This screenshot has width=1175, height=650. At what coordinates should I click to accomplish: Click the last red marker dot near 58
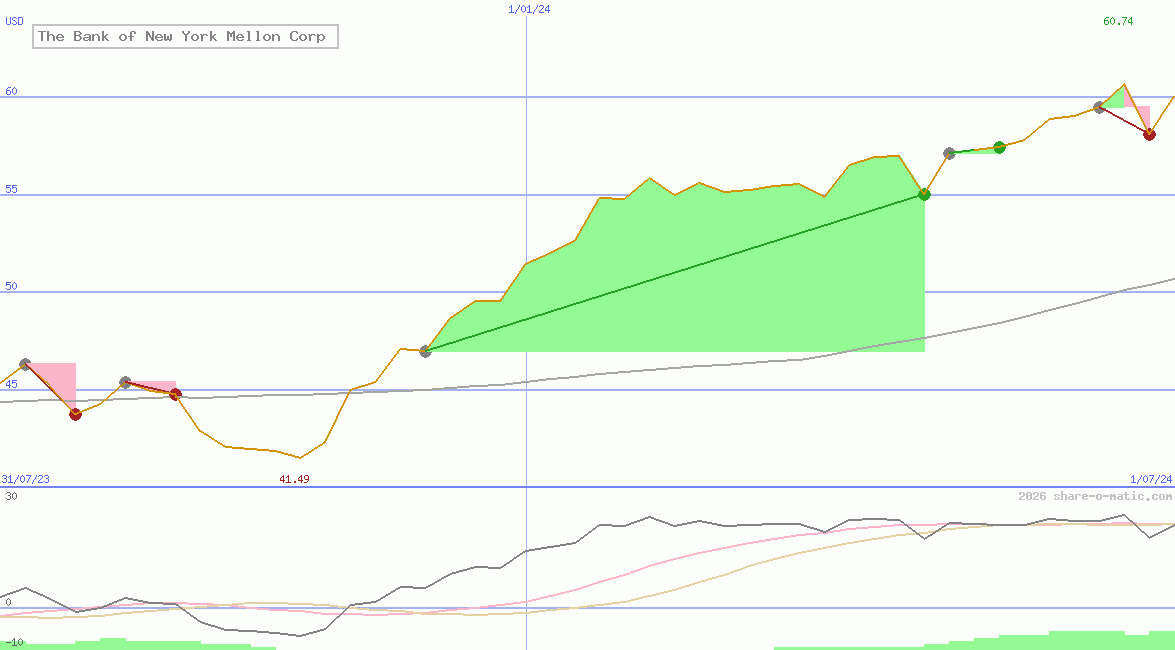(1150, 134)
